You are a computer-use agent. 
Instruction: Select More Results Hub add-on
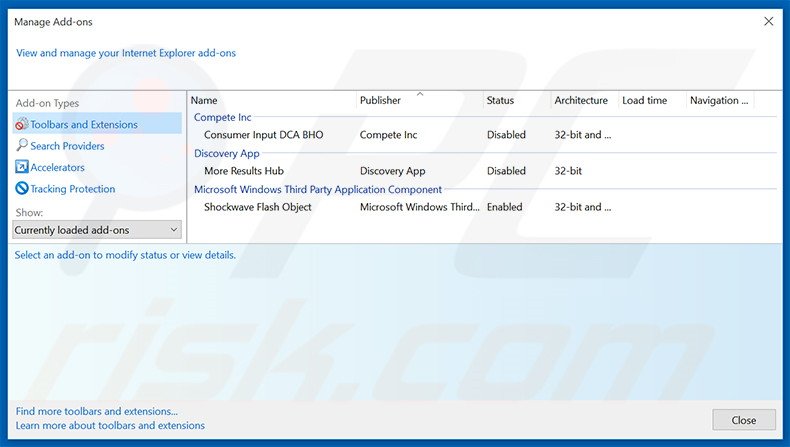pyautogui.click(x=244, y=171)
